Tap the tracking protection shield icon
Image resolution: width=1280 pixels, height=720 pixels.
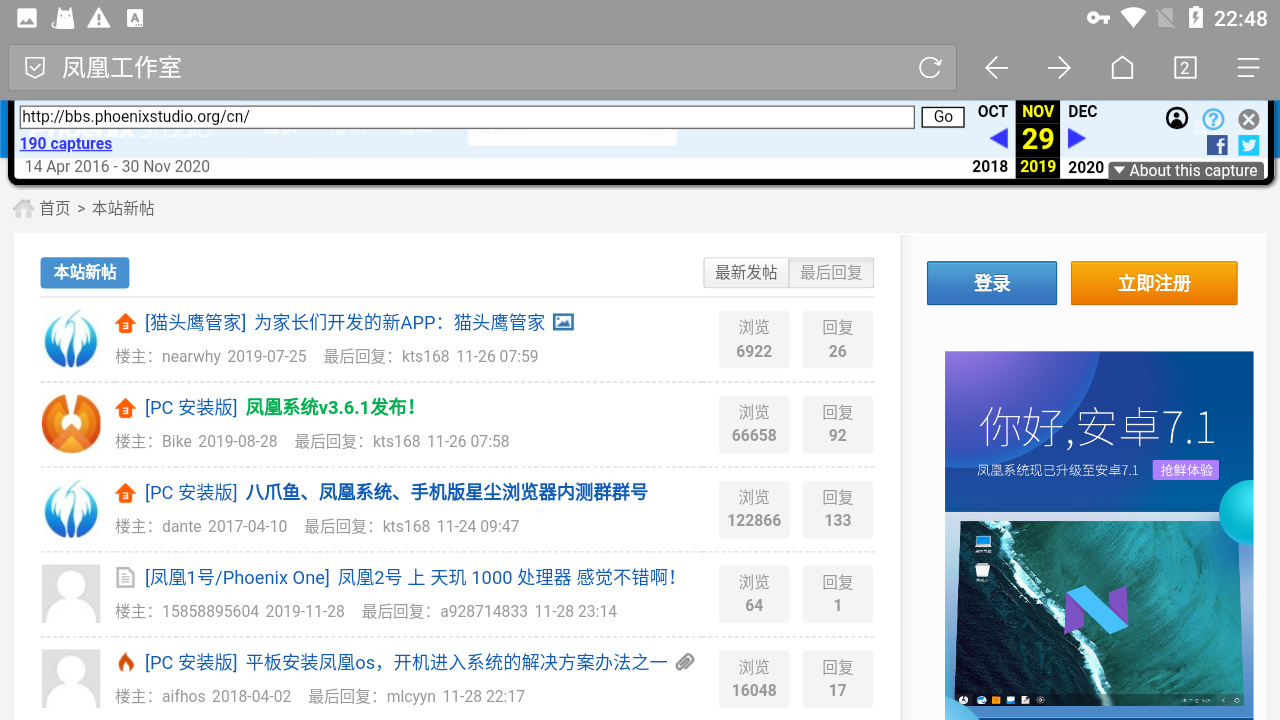35,68
